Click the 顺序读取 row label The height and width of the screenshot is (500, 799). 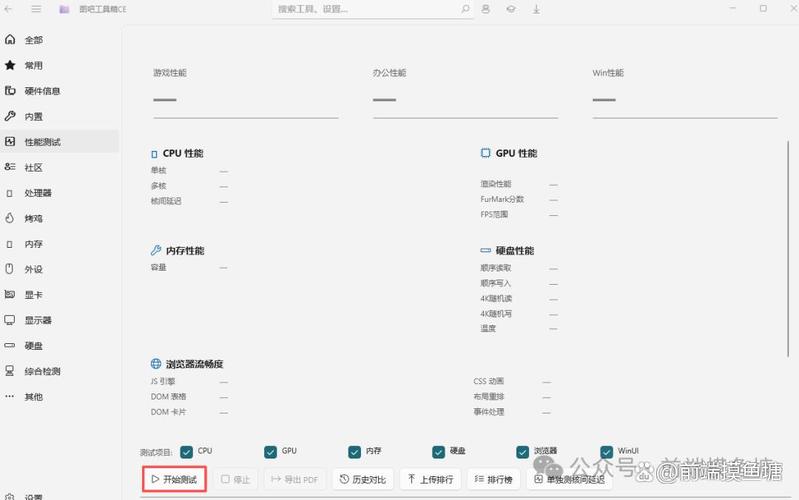tap(495, 268)
